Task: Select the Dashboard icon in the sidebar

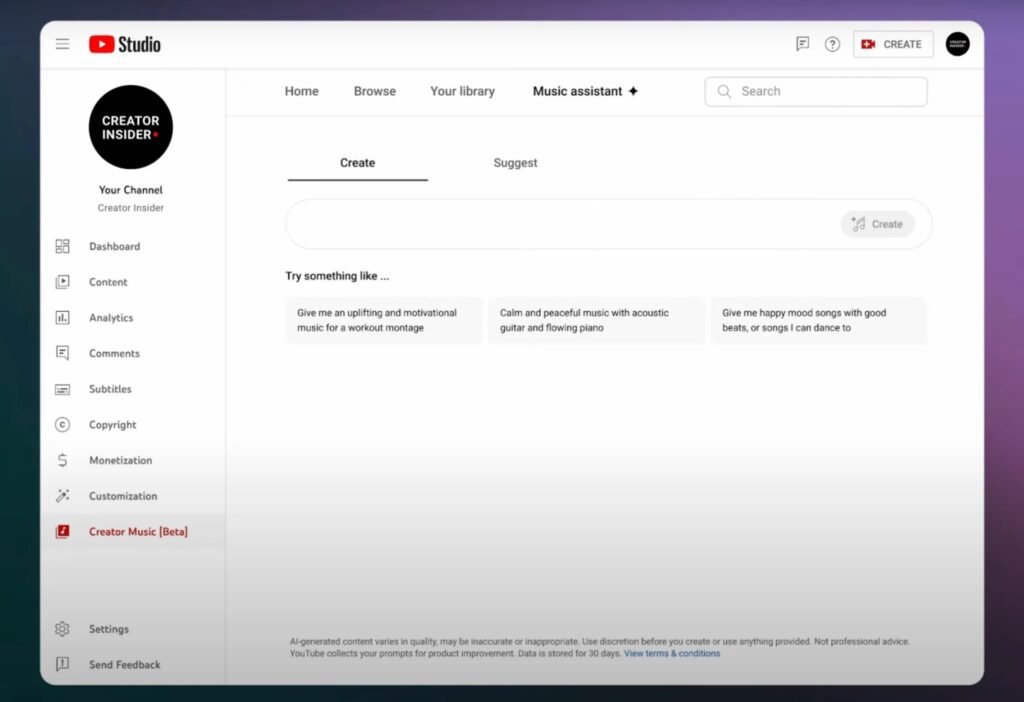Action: 62,246
